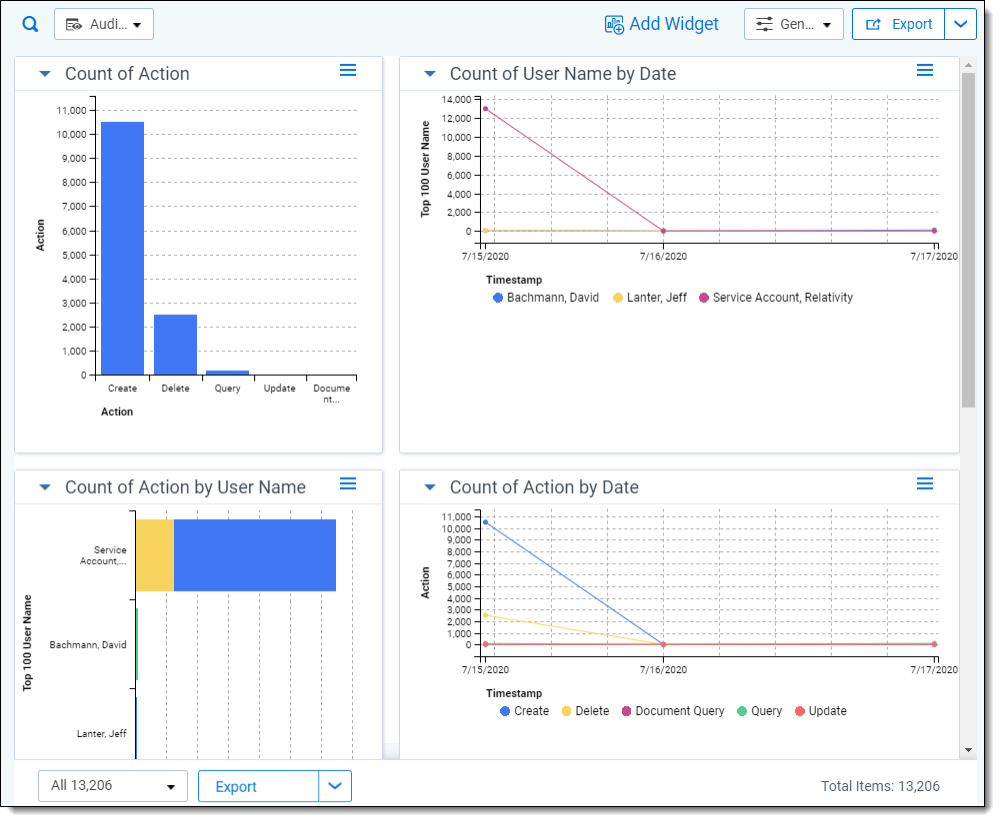The width and height of the screenshot is (1000, 822).
Task: Collapse Count of Action by User Name widget
Action: [x=45, y=487]
